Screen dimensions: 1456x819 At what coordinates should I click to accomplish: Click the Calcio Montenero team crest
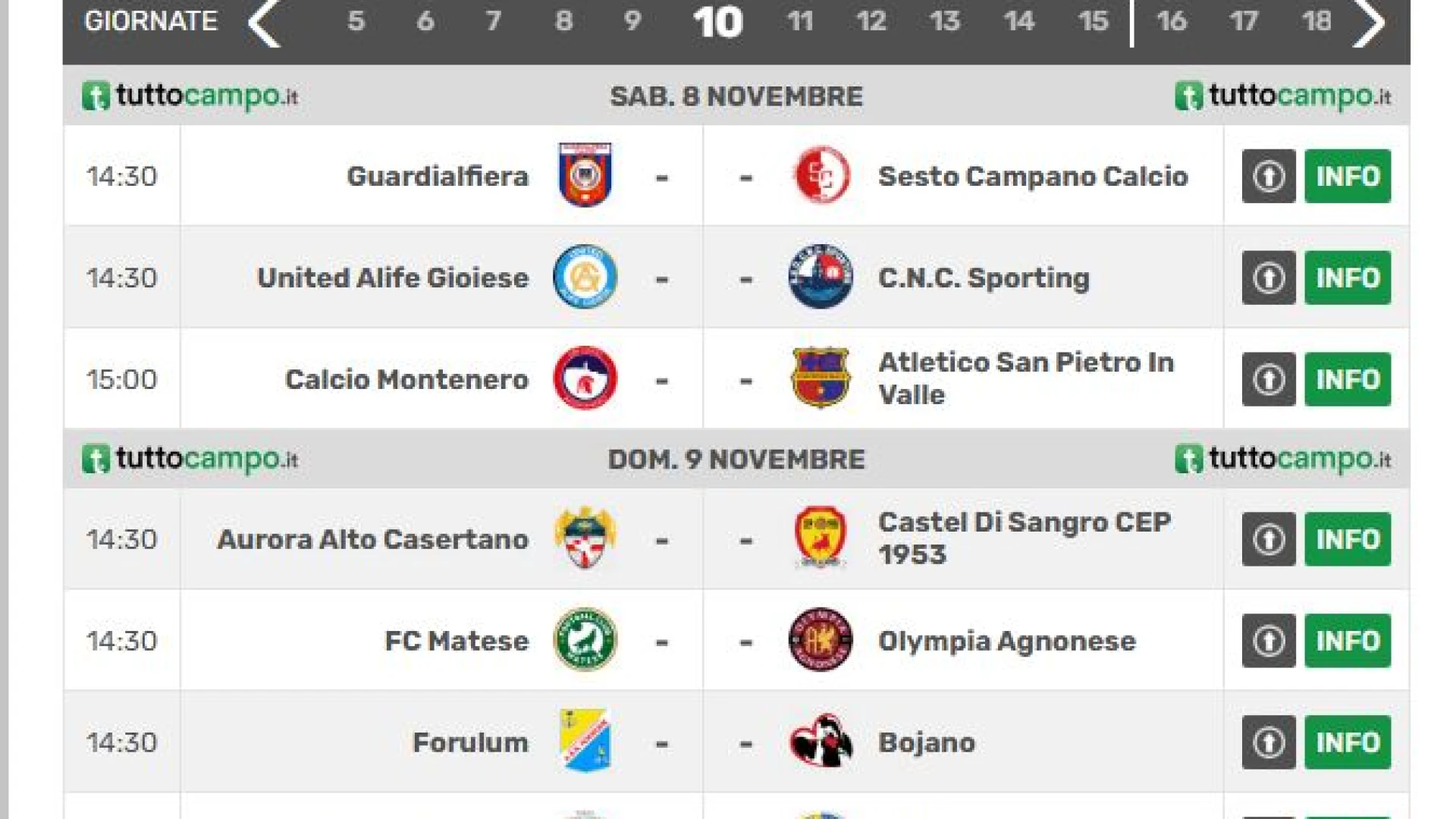585,378
